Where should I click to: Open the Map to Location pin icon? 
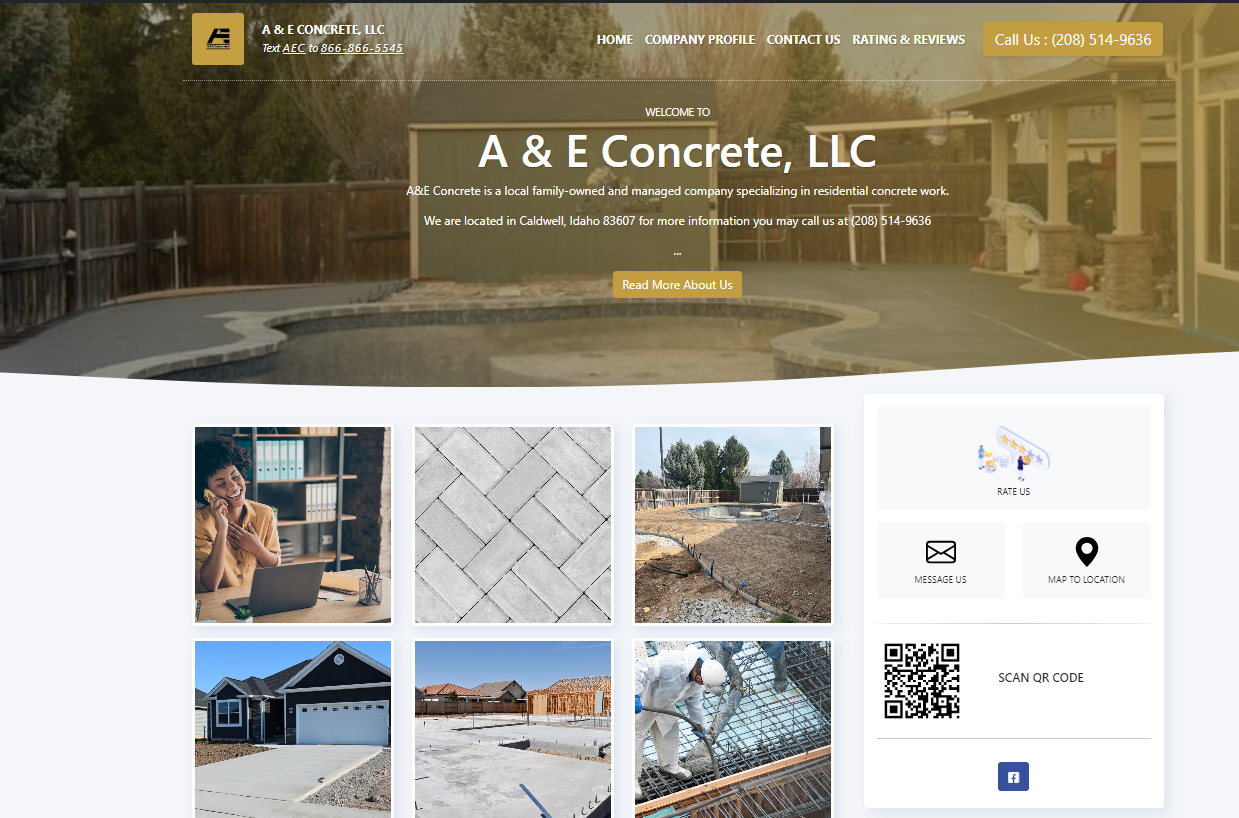tap(1086, 552)
